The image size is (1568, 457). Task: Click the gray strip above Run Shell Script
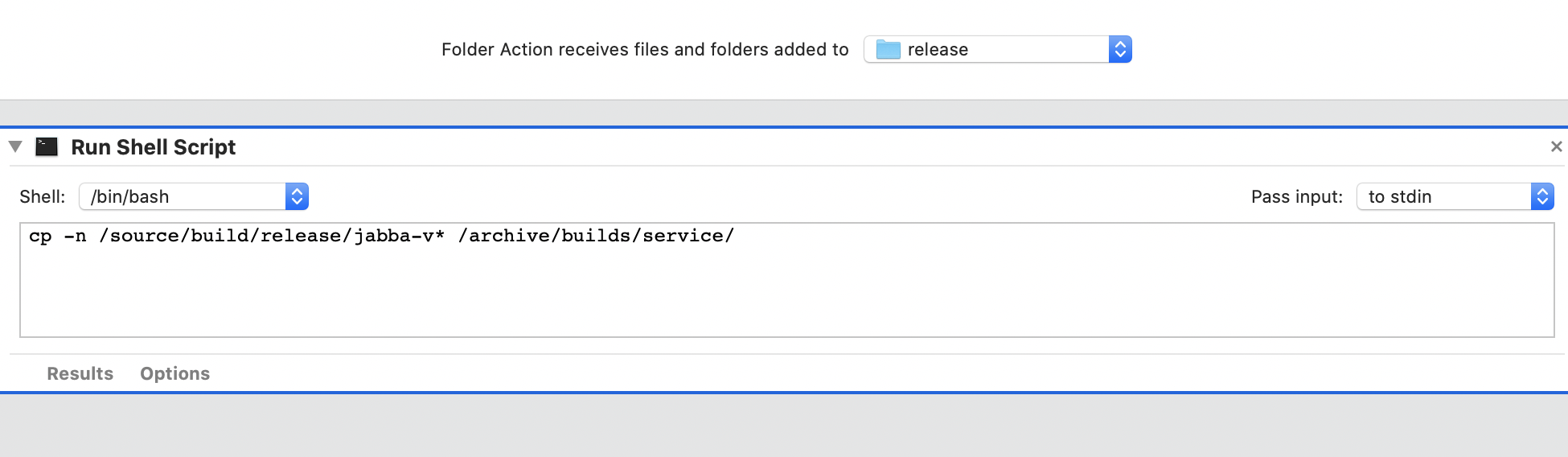tap(784, 113)
